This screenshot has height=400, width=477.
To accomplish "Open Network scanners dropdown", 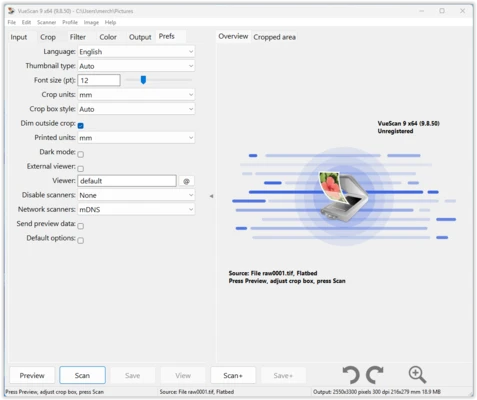I will [x=136, y=209].
